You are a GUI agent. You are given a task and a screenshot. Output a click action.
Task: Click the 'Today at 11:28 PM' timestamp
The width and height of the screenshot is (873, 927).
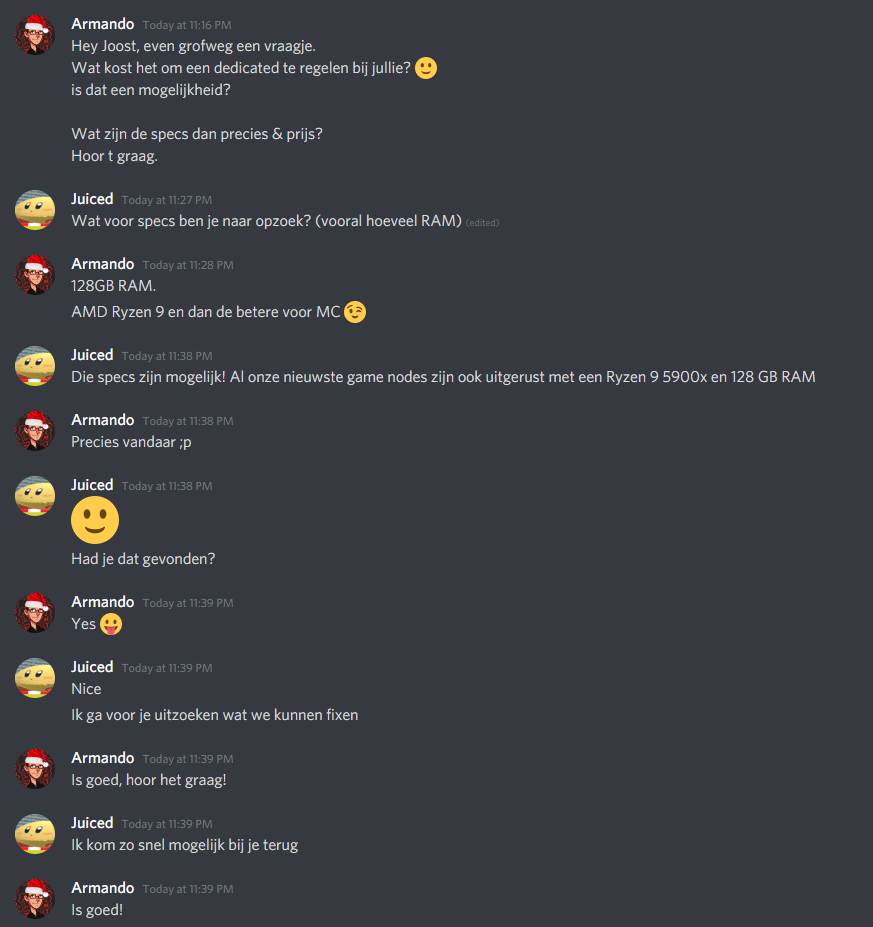(188, 265)
